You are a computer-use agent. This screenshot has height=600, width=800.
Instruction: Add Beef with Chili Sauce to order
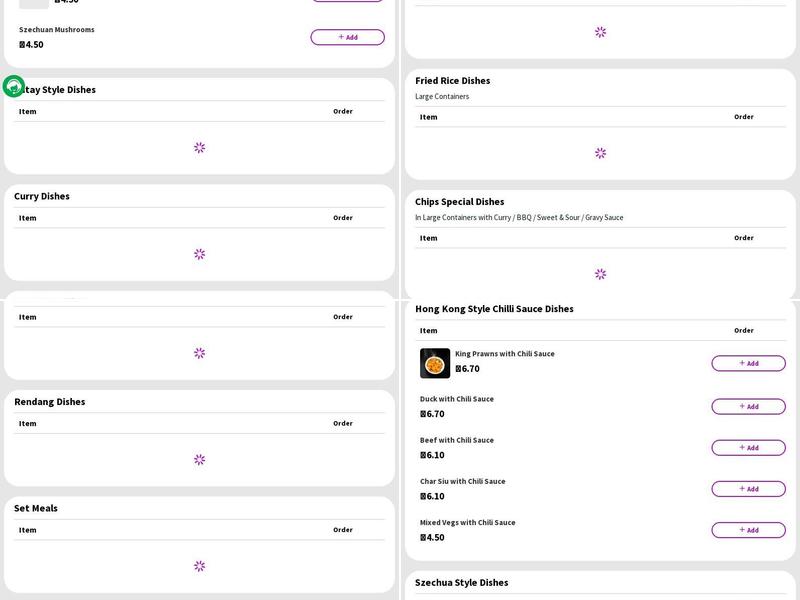pos(748,448)
